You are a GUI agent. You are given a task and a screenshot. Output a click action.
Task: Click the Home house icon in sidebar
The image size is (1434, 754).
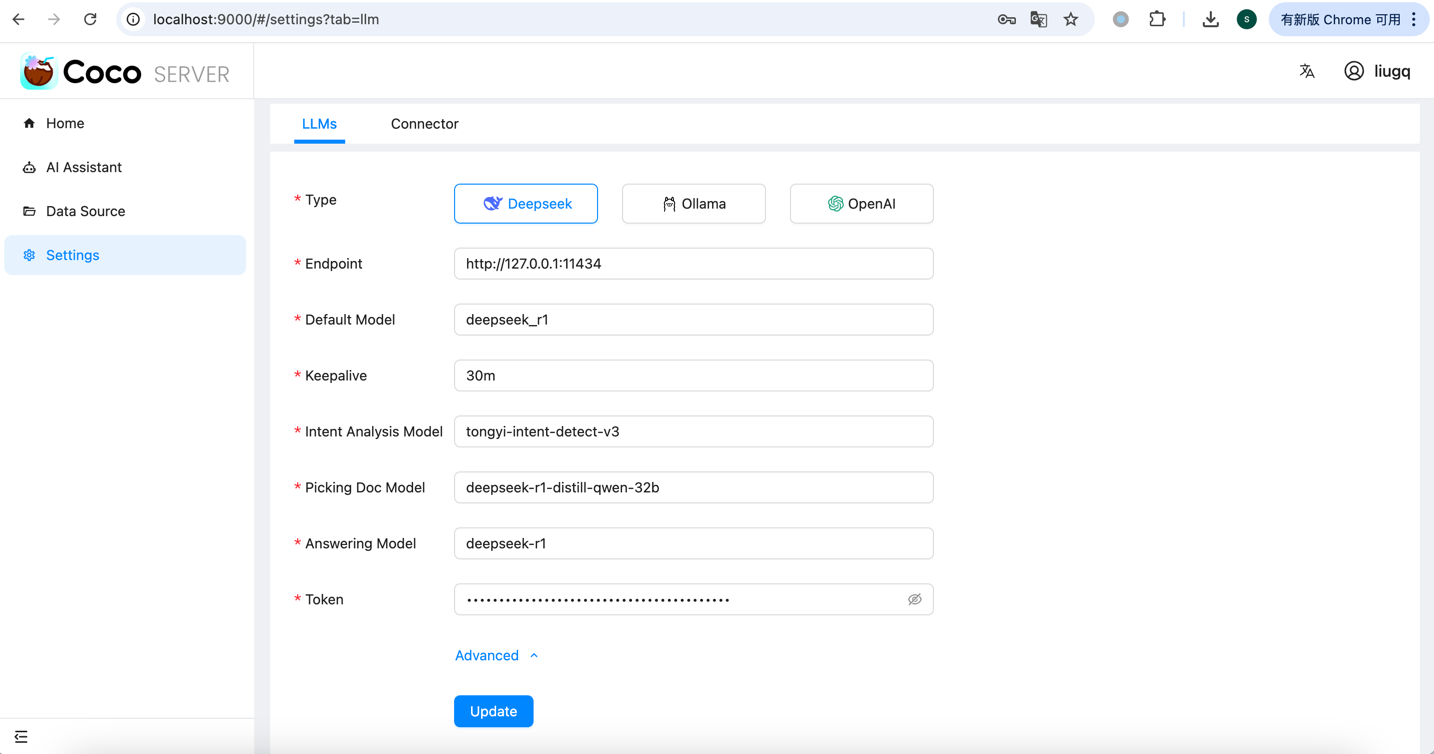(29, 123)
